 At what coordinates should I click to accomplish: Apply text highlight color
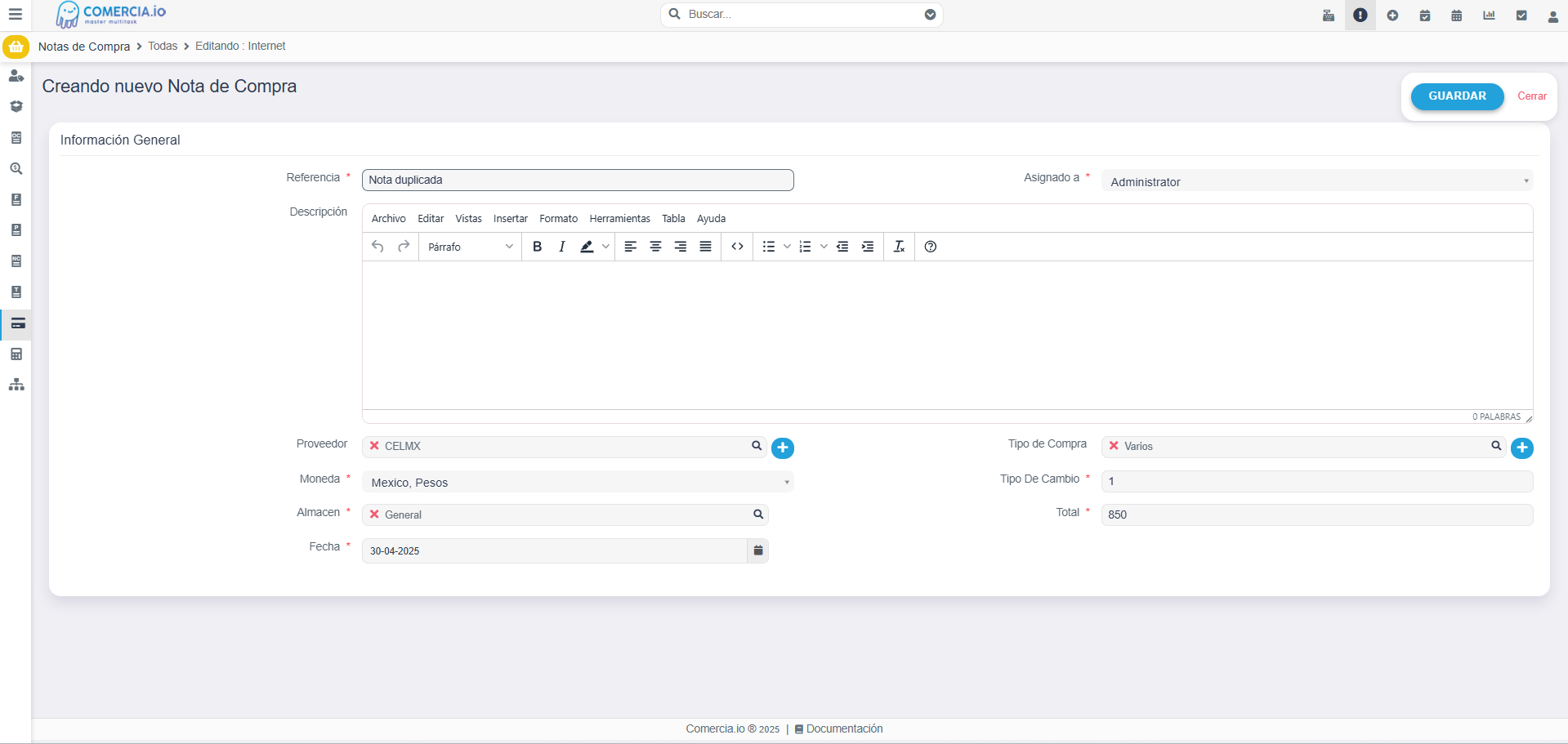pyautogui.click(x=587, y=247)
